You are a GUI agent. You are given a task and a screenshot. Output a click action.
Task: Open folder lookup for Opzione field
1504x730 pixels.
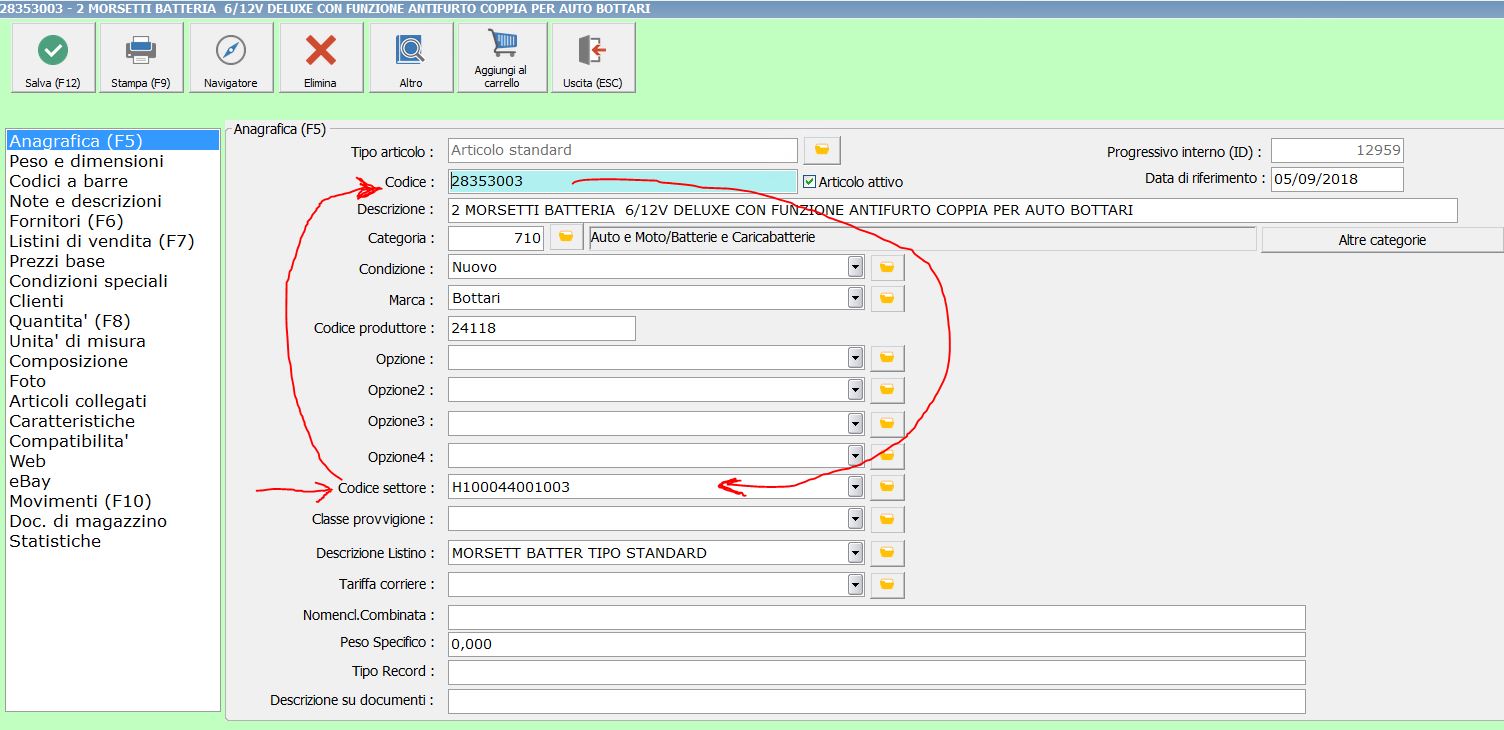pos(887,358)
